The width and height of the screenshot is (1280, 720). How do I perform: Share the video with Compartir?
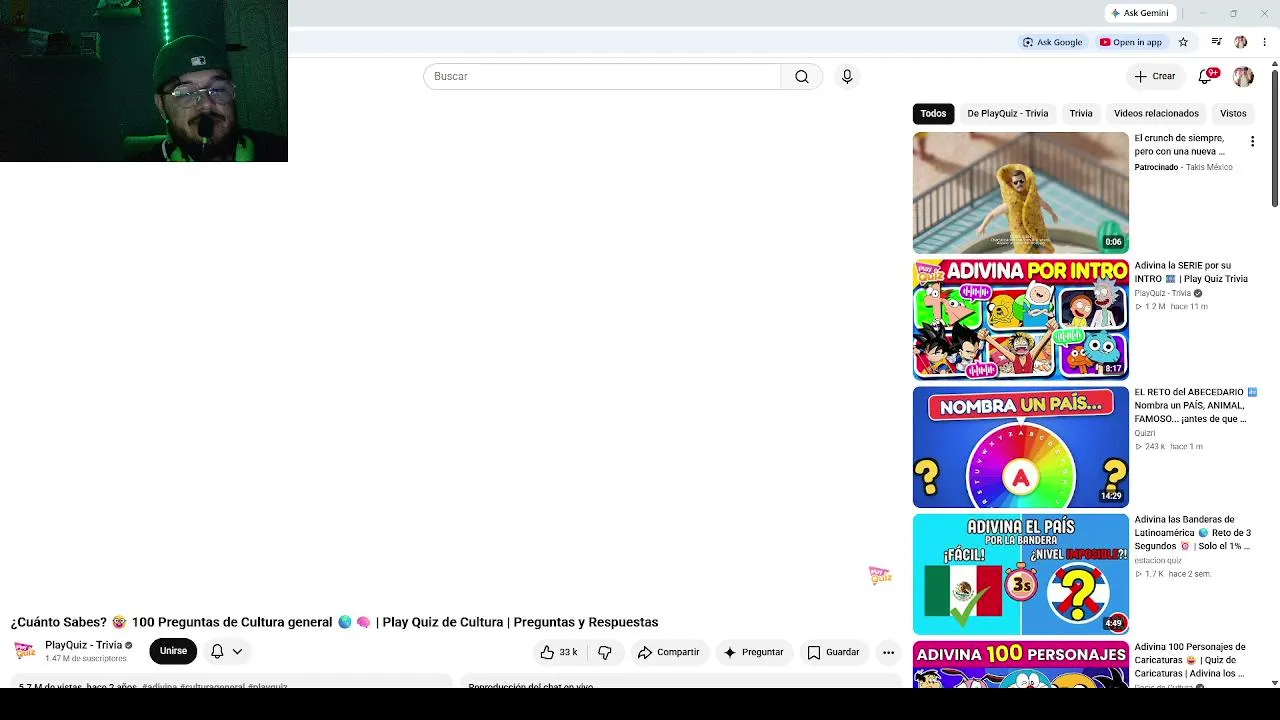click(x=669, y=652)
